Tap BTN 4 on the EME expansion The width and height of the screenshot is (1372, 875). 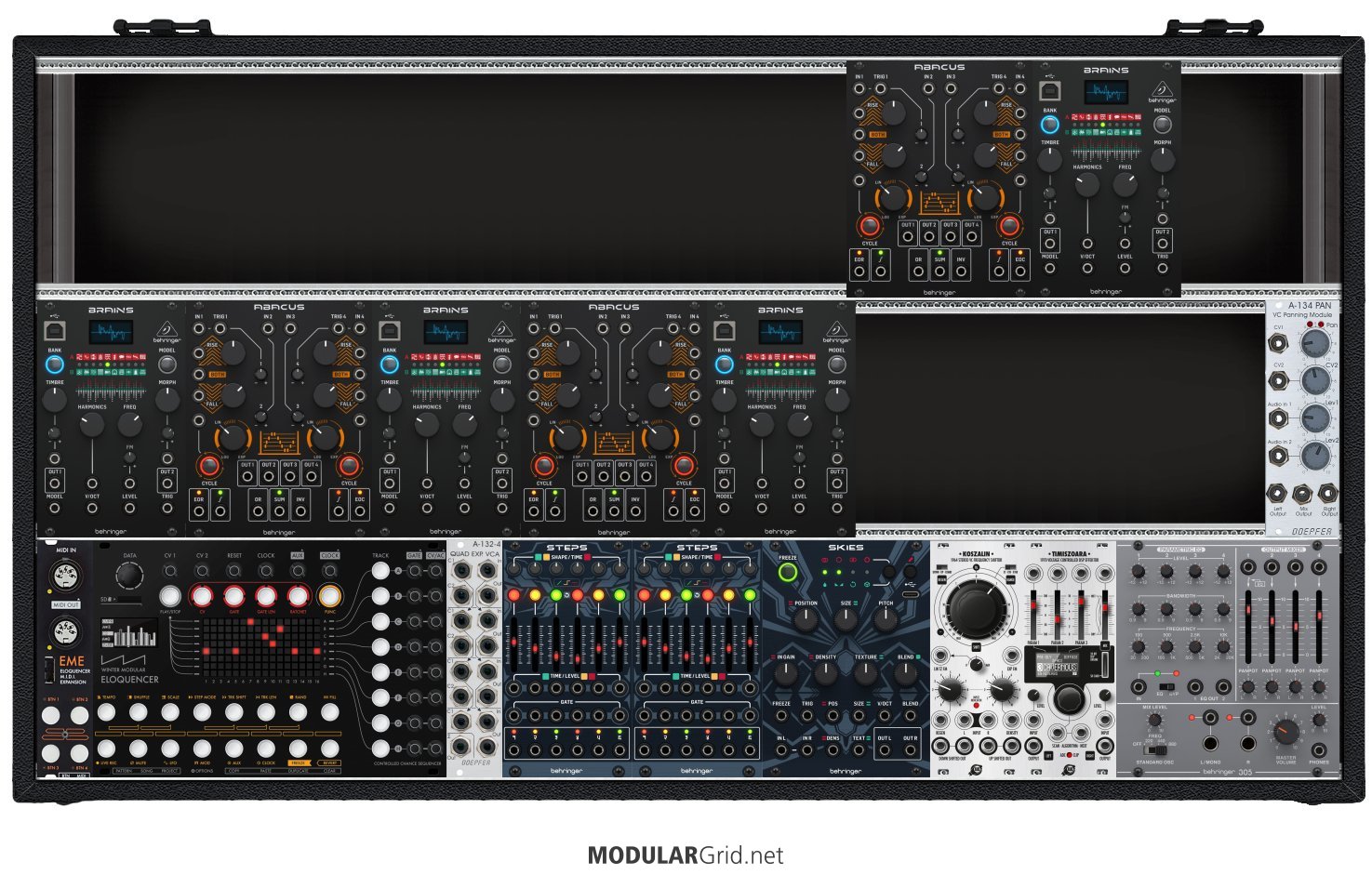80,751
